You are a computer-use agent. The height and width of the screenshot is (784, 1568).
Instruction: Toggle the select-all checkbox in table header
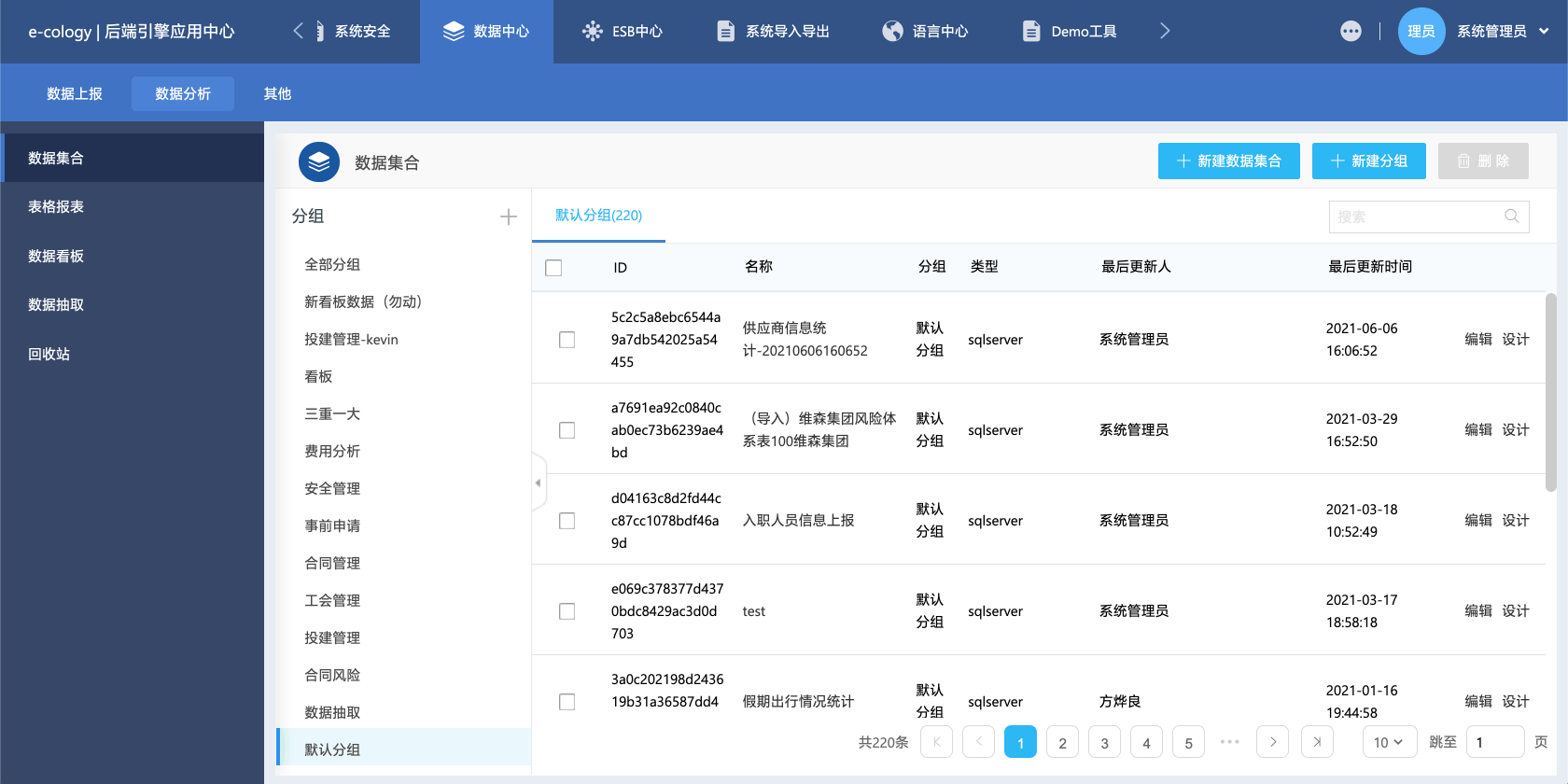(x=553, y=268)
